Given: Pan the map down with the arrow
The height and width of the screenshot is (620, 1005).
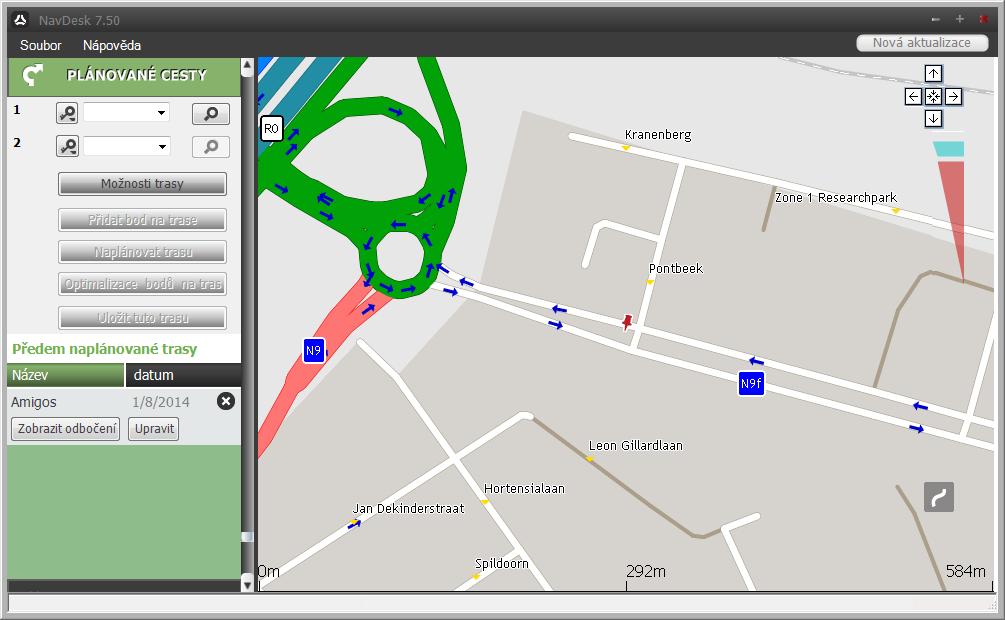Looking at the screenshot, I should (933, 119).
